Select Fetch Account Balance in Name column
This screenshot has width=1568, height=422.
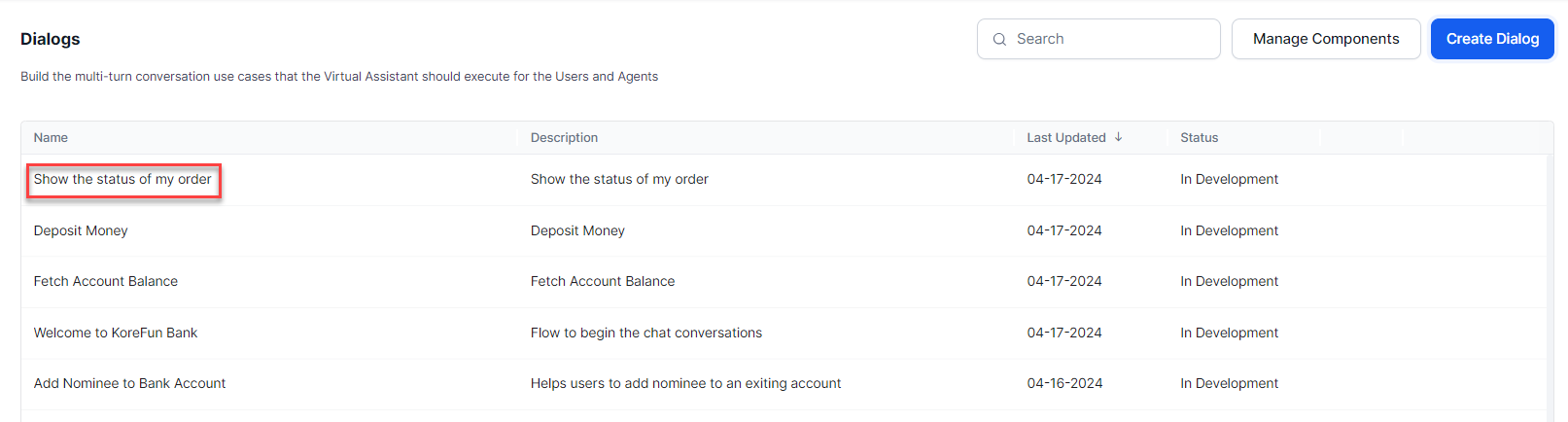click(106, 281)
